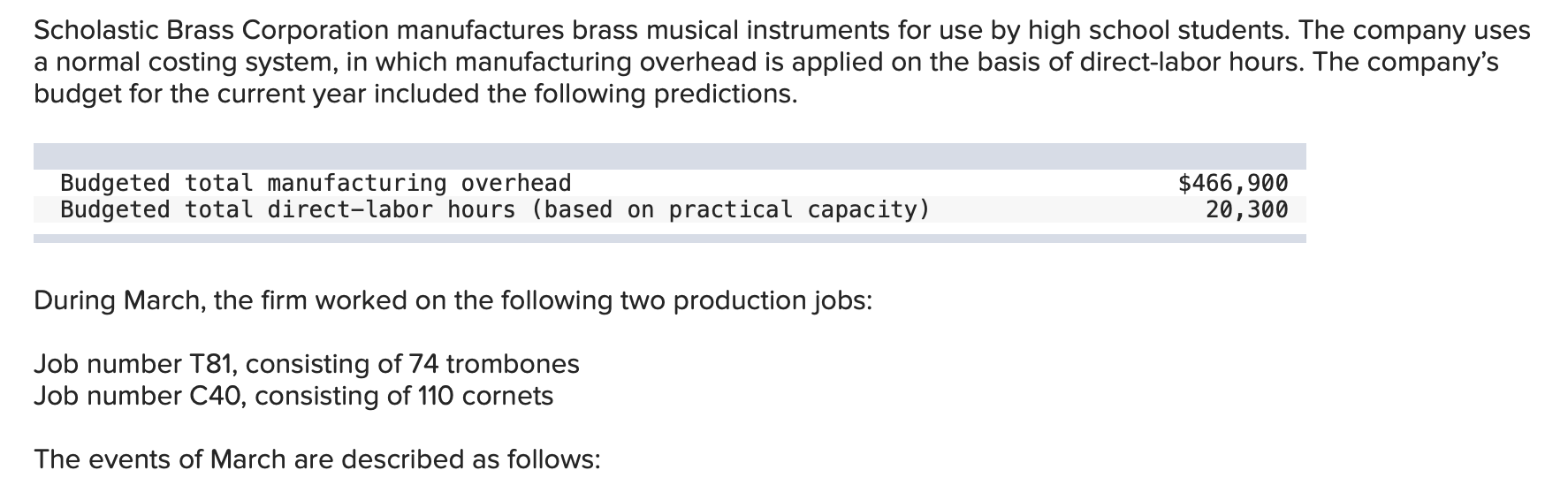Viewport: 1568px width, 493px height.
Task: Click the table's top gray header bar
Action: (x=669, y=156)
